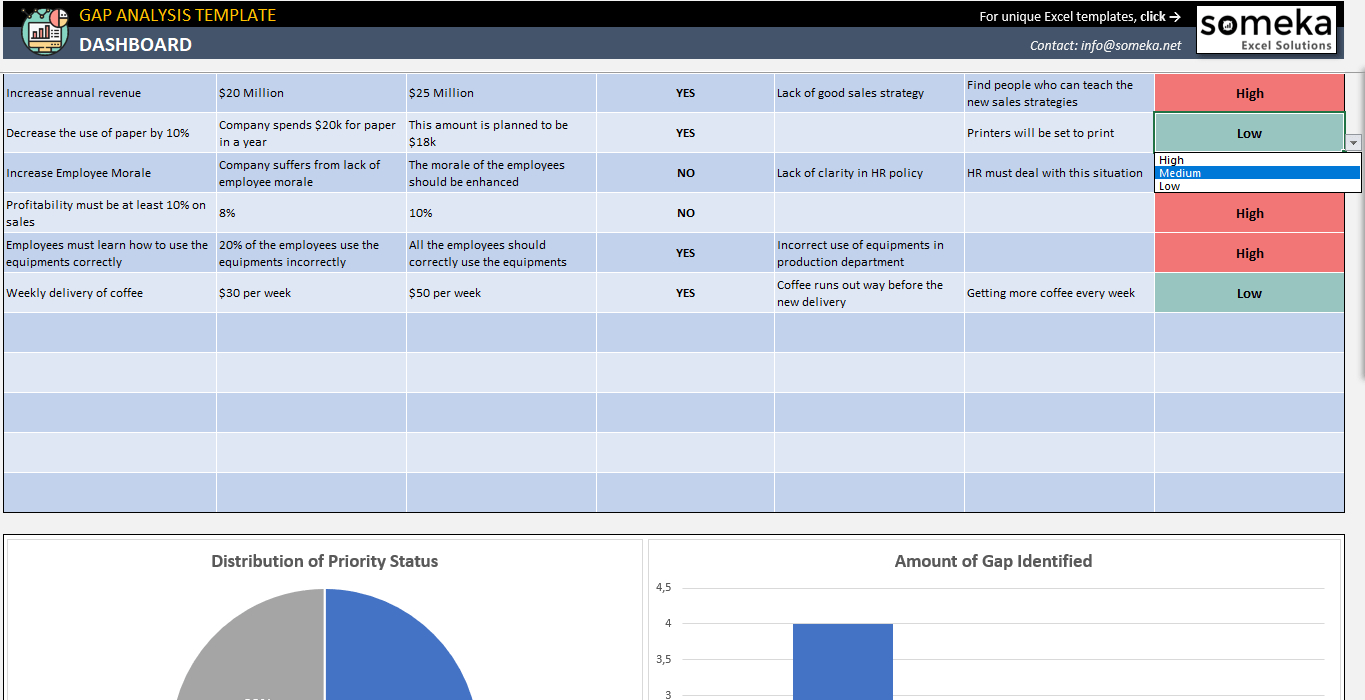
Task: Click 'Profitability must be at least 10%' cell
Action: click(110, 213)
